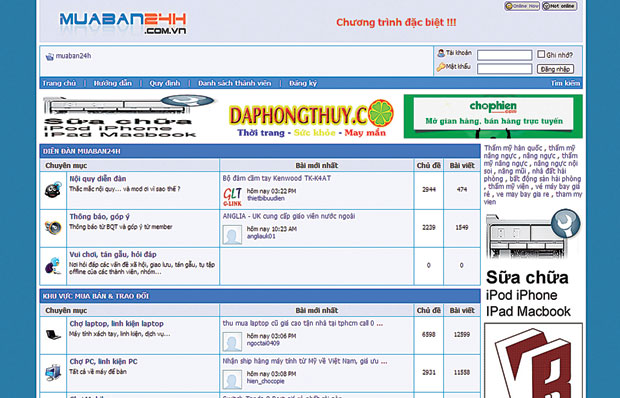Click the sidebar Sửa chữa iPod iPhone ad
Image resolution: width=620 pixels, height=398 pixels.
tap(533, 264)
